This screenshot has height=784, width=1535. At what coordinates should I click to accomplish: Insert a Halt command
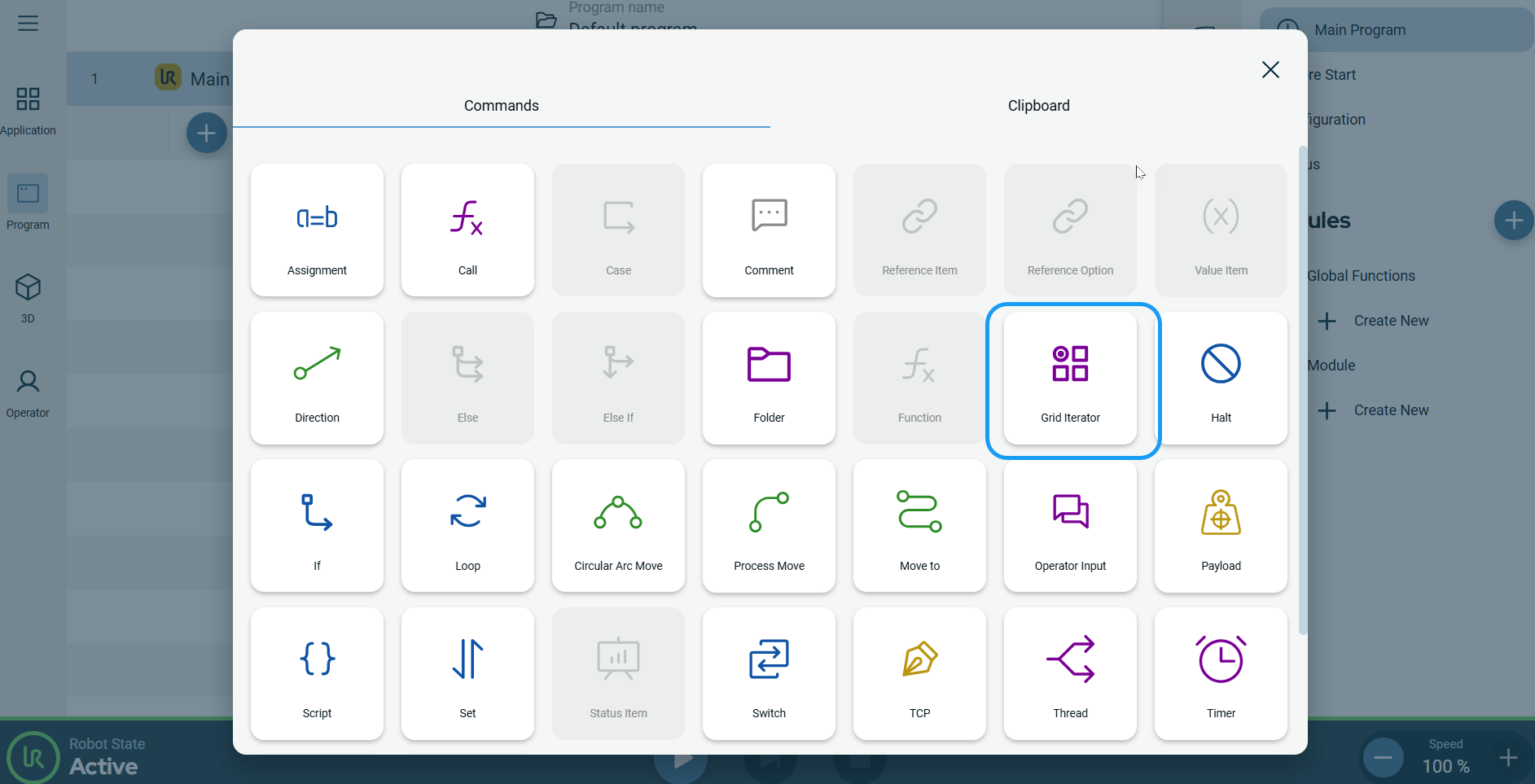(x=1221, y=378)
